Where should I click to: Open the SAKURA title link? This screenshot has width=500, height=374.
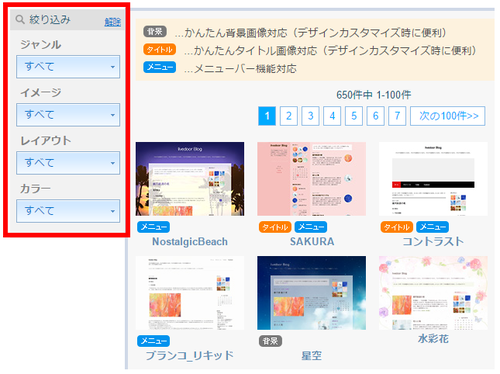(x=312, y=242)
